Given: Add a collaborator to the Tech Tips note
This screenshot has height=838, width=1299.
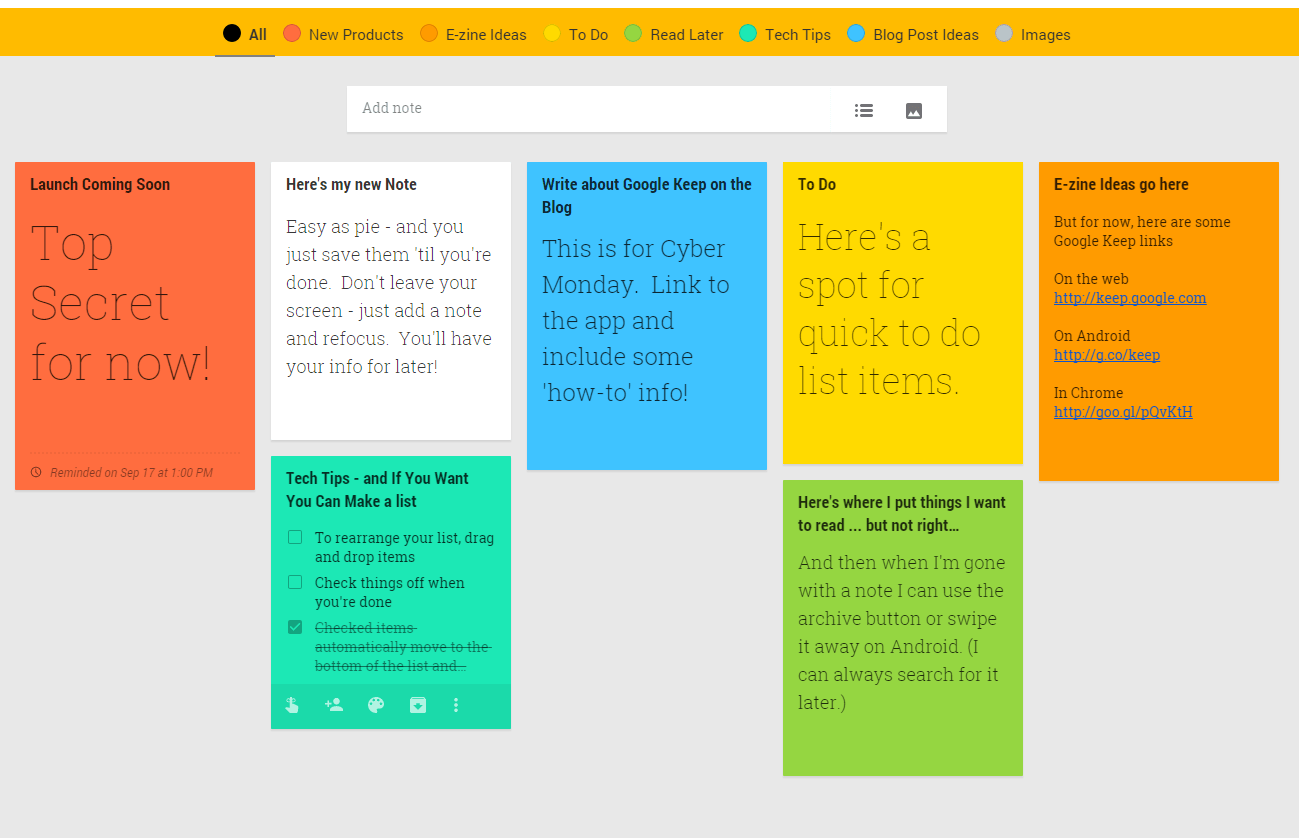Looking at the screenshot, I should click(334, 705).
